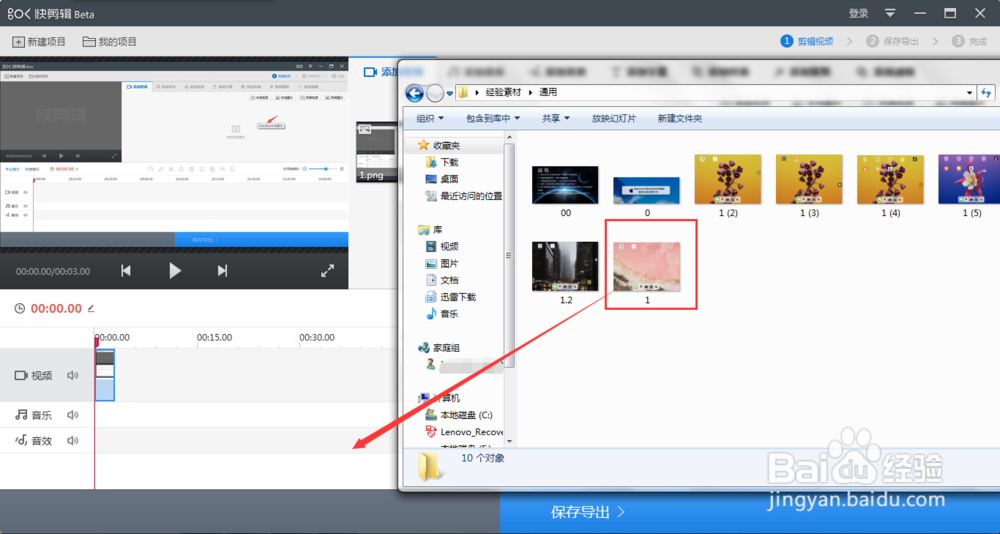The width and height of the screenshot is (1000, 534).
Task: Click the clock icon beside timecode
Action: pyautogui.click(x=20, y=309)
